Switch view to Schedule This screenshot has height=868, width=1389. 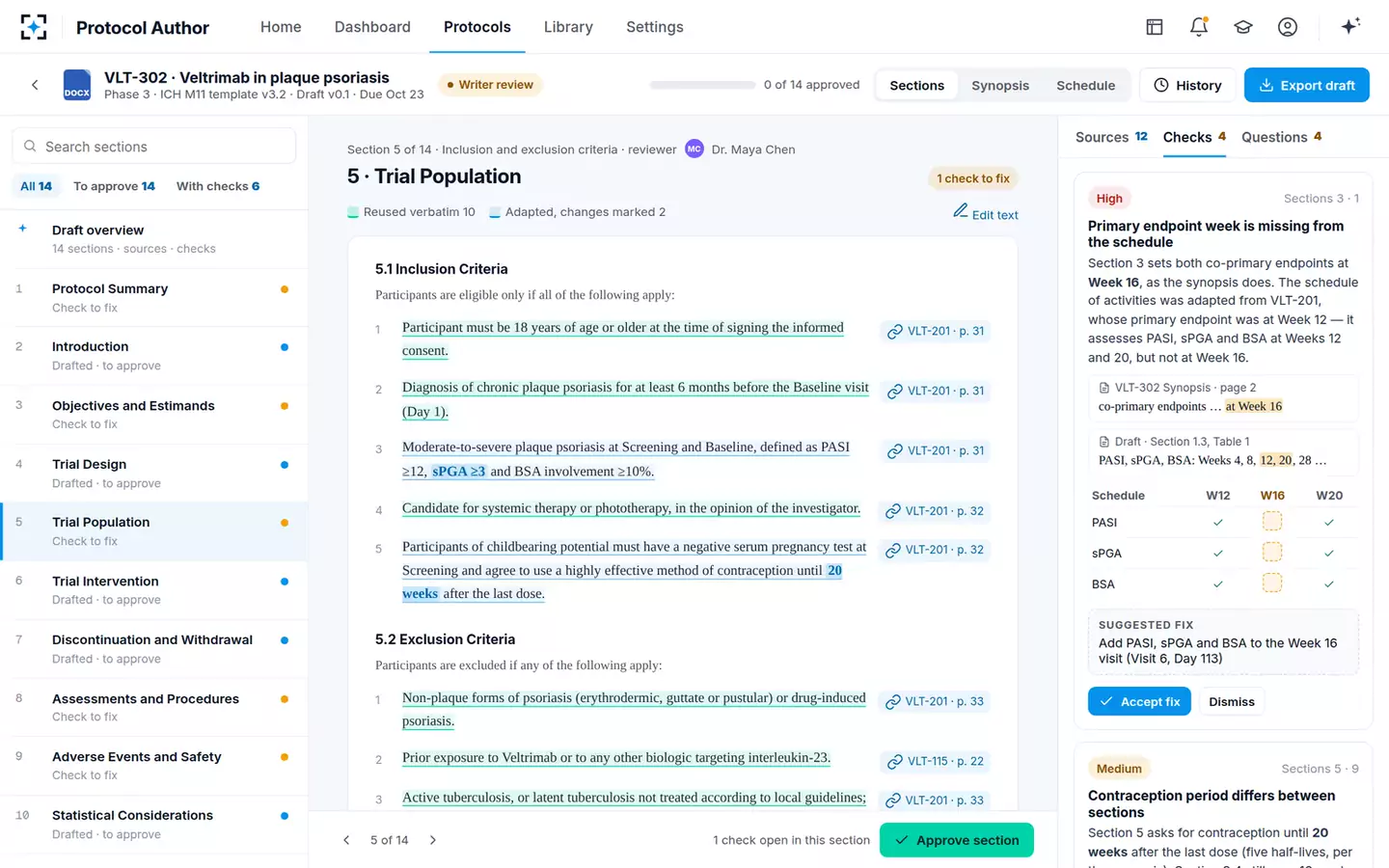(1085, 85)
